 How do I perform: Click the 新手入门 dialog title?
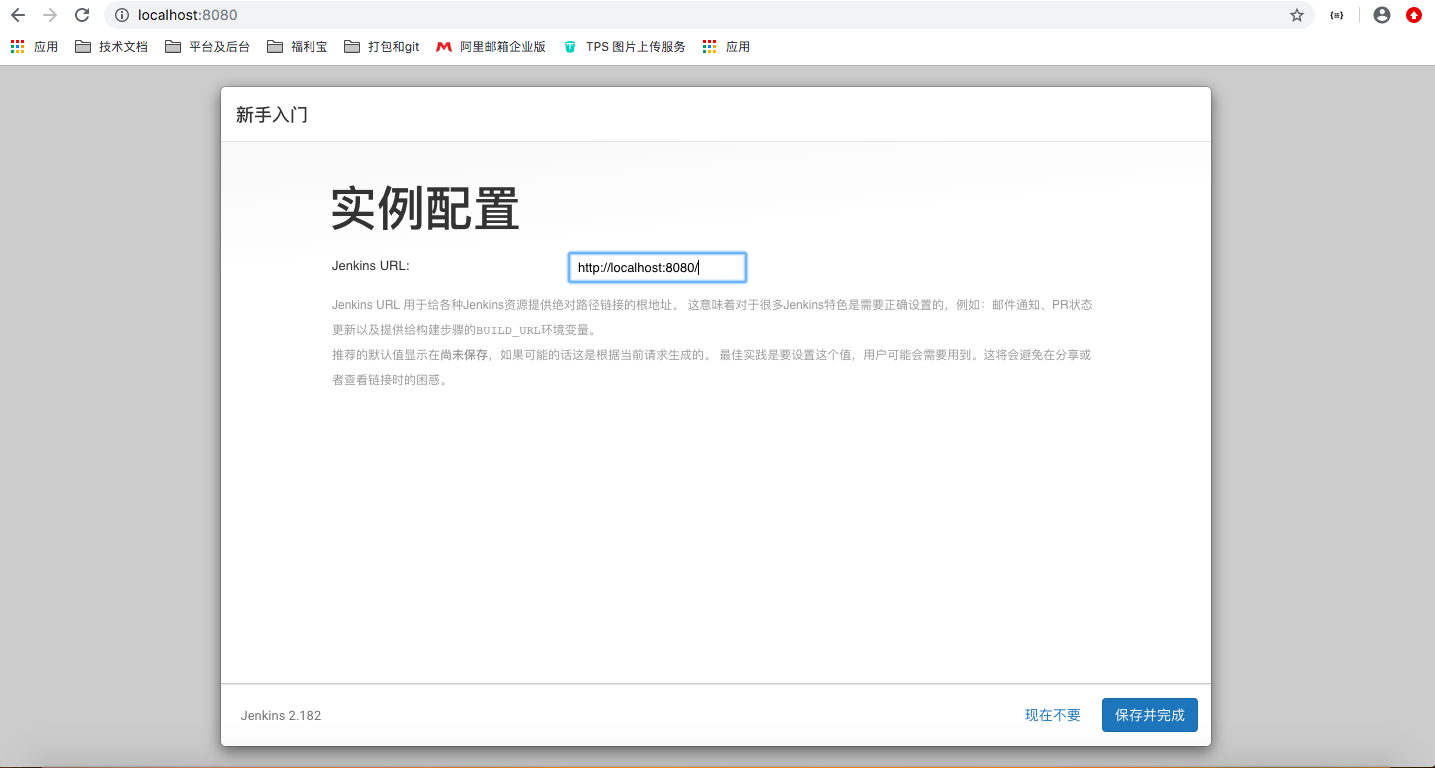pos(272,115)
